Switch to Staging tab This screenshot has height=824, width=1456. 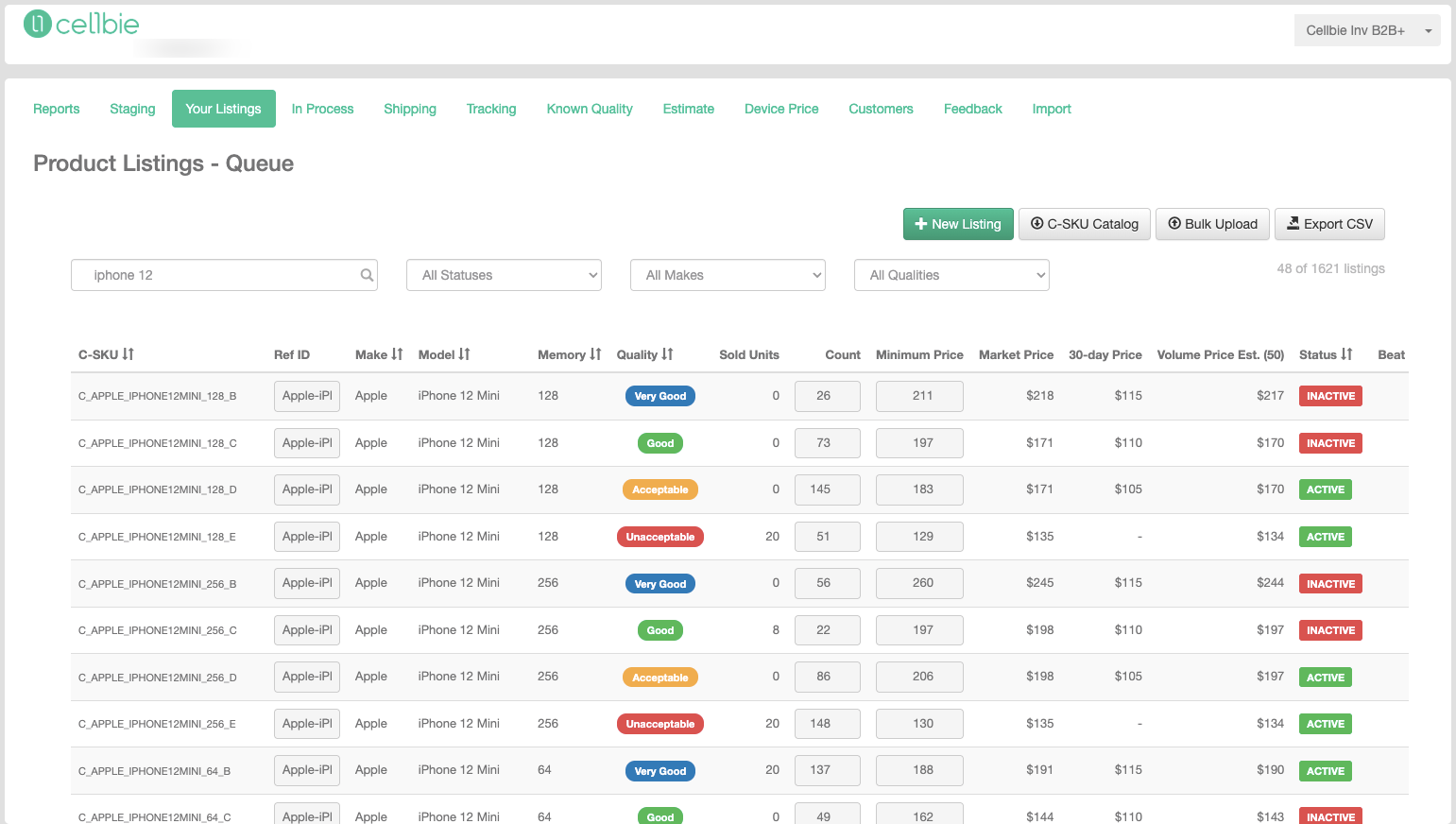[132, 109]
